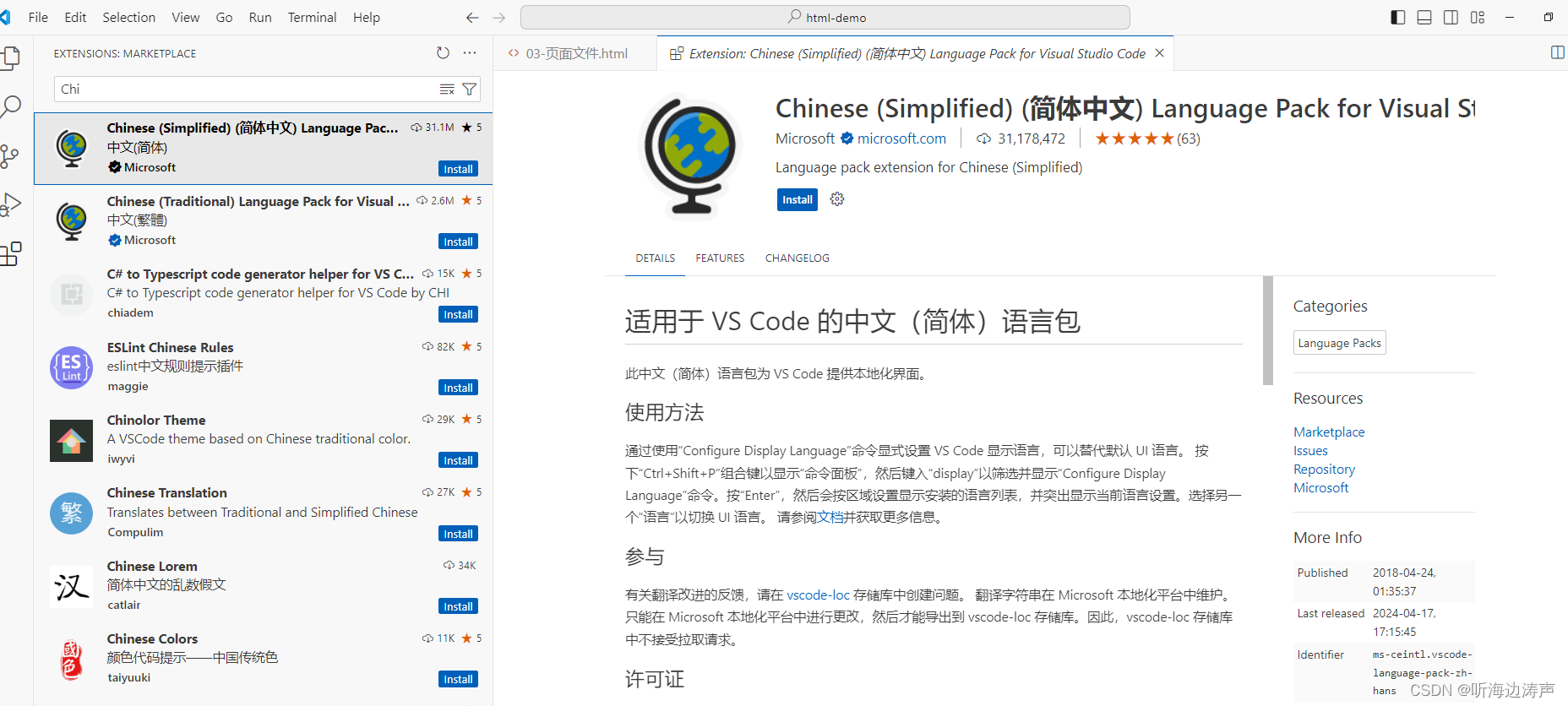Clear extensions search results icon

pyautogui.click(x=447, y=90)
